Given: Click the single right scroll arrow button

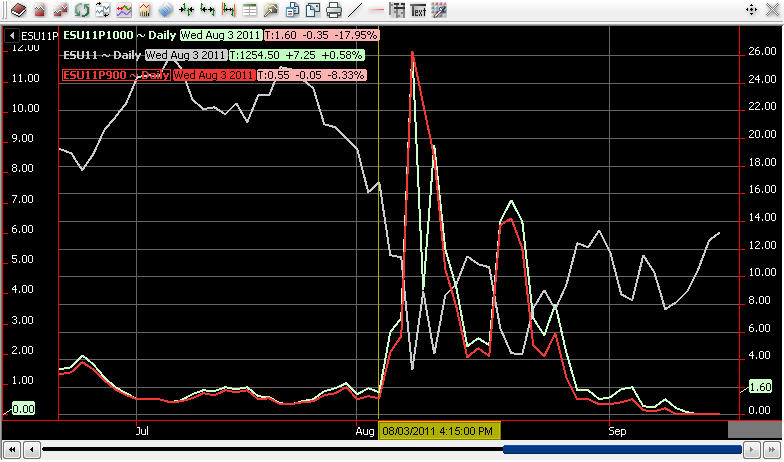Looking at the screenshot, I should point(752,449).
